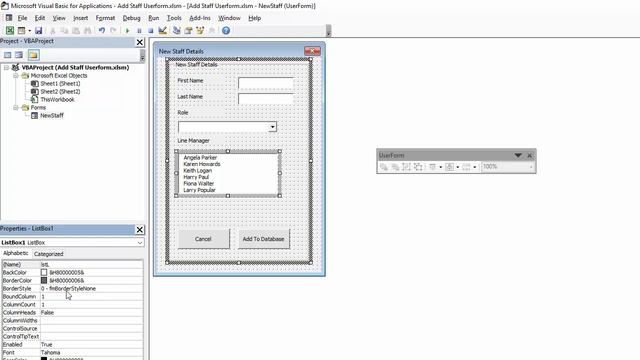Switch to the Categorized properties tab
The width and height of the screenshot is (640, 360).
(48, 254)
